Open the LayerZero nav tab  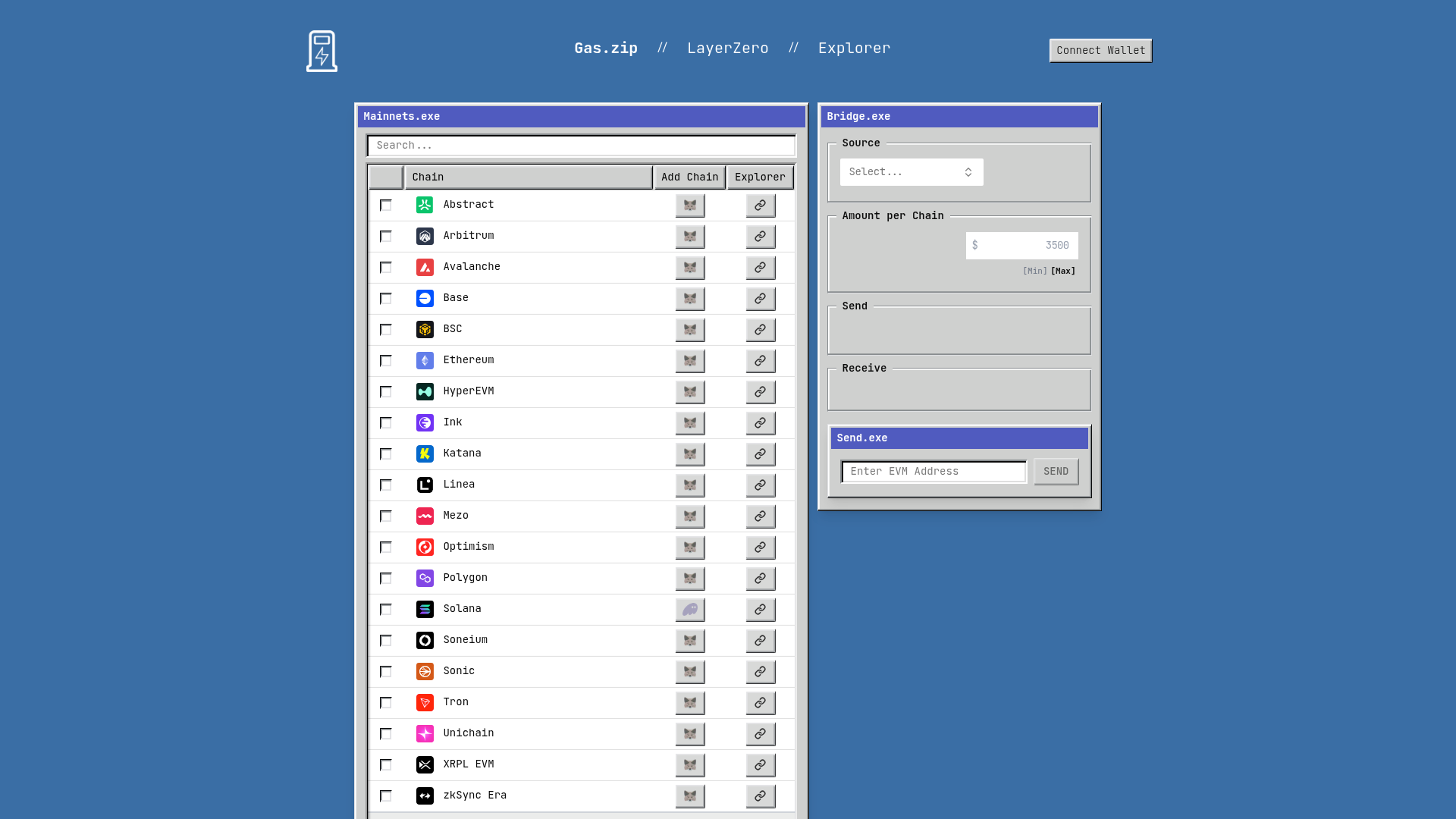coord(728,48)
